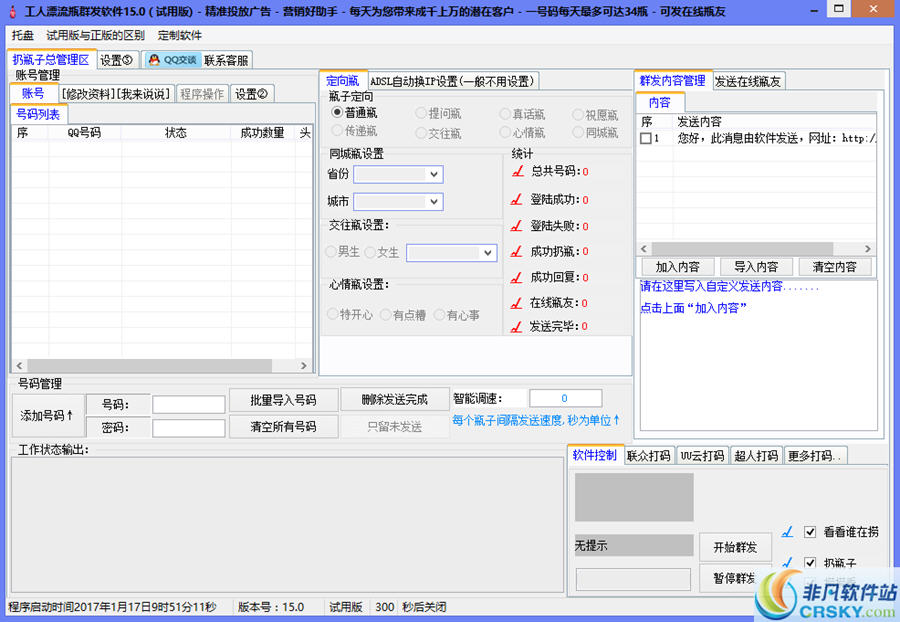This screenshot has height=622, width=900.
Task: Click message row '您好，此消息由软件发送'
Action: tap(757, 138)
